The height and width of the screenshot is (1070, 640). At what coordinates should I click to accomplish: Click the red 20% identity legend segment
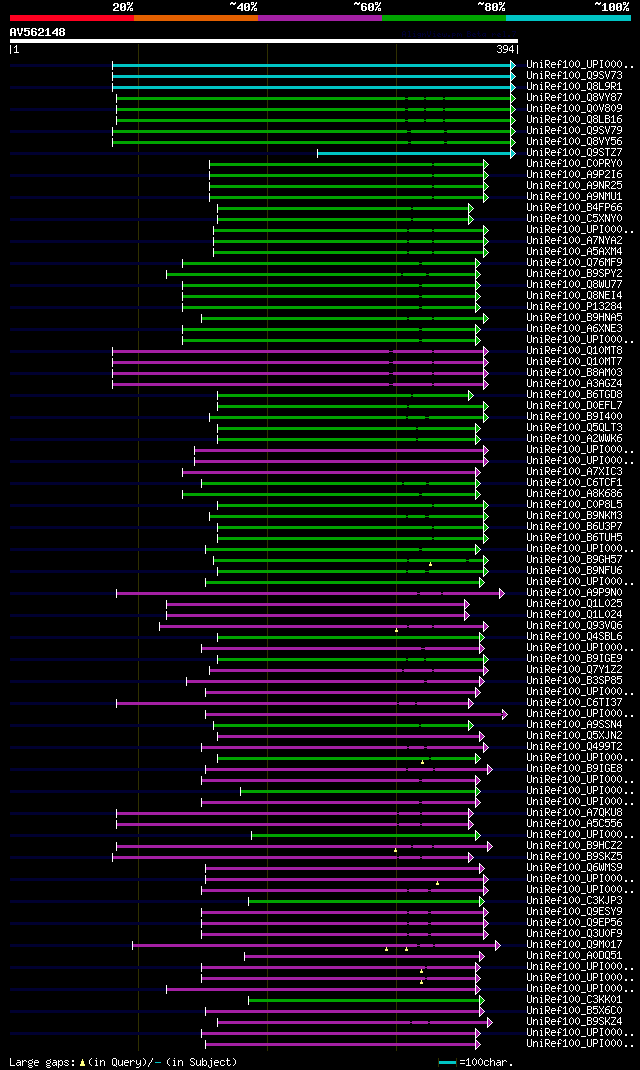[x=72, y=18]
